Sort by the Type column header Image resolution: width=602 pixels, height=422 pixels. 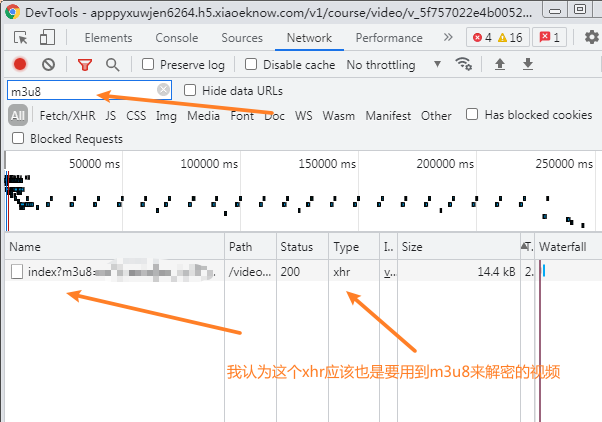[x=354, y=247]
